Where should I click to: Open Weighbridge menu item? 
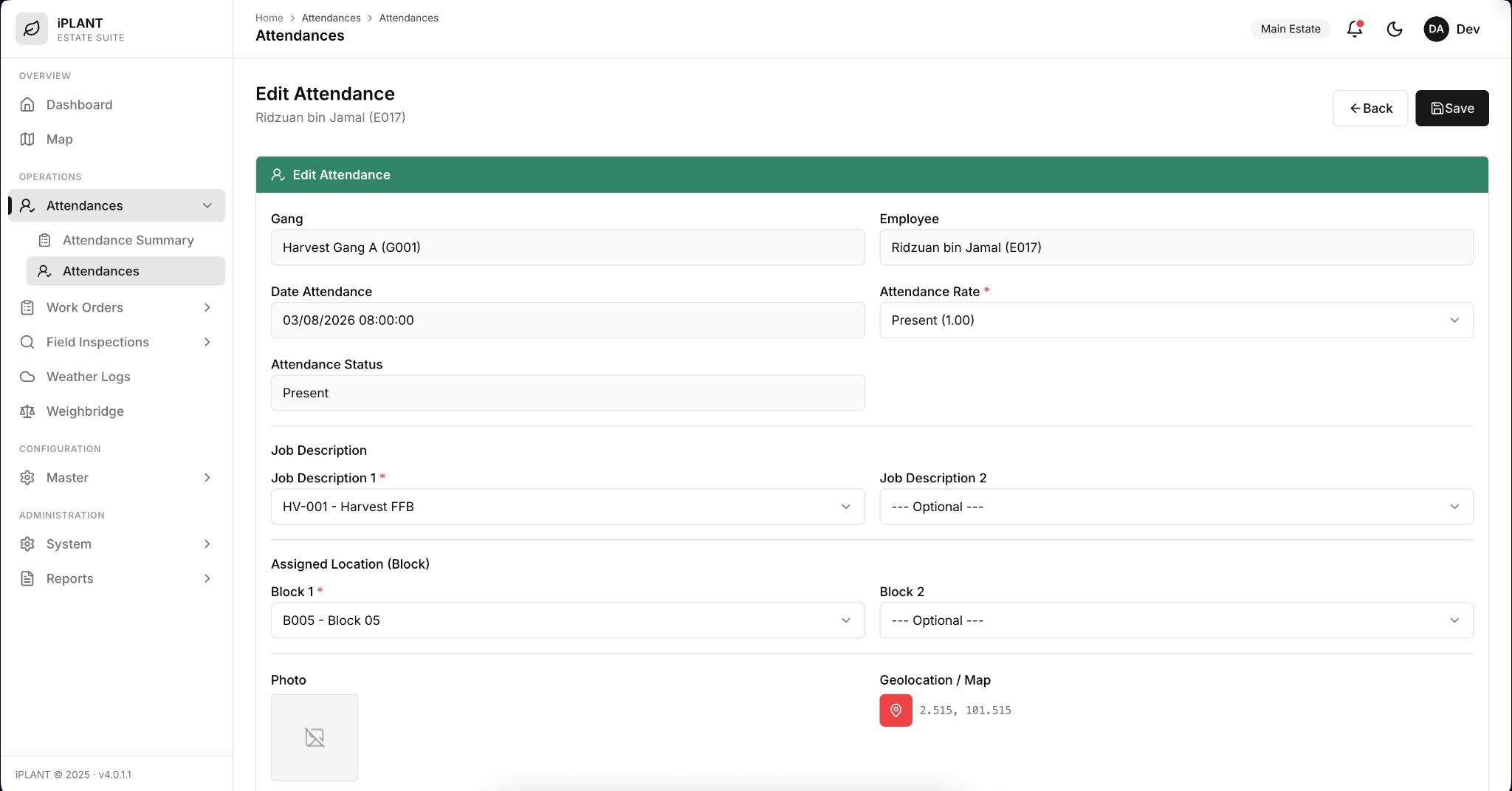[x=117, y=411]
